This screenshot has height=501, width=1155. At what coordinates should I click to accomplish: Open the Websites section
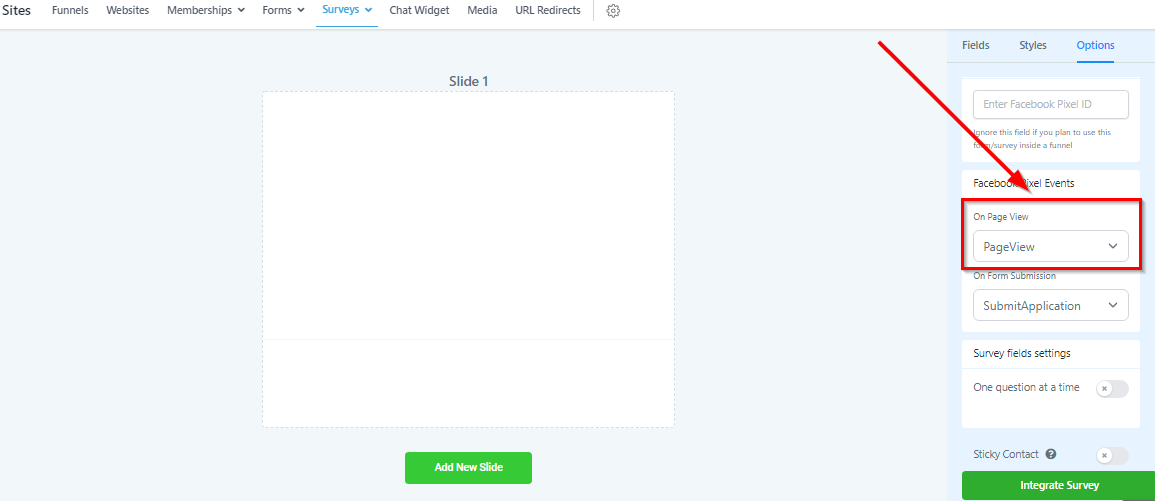pos(127,10)
